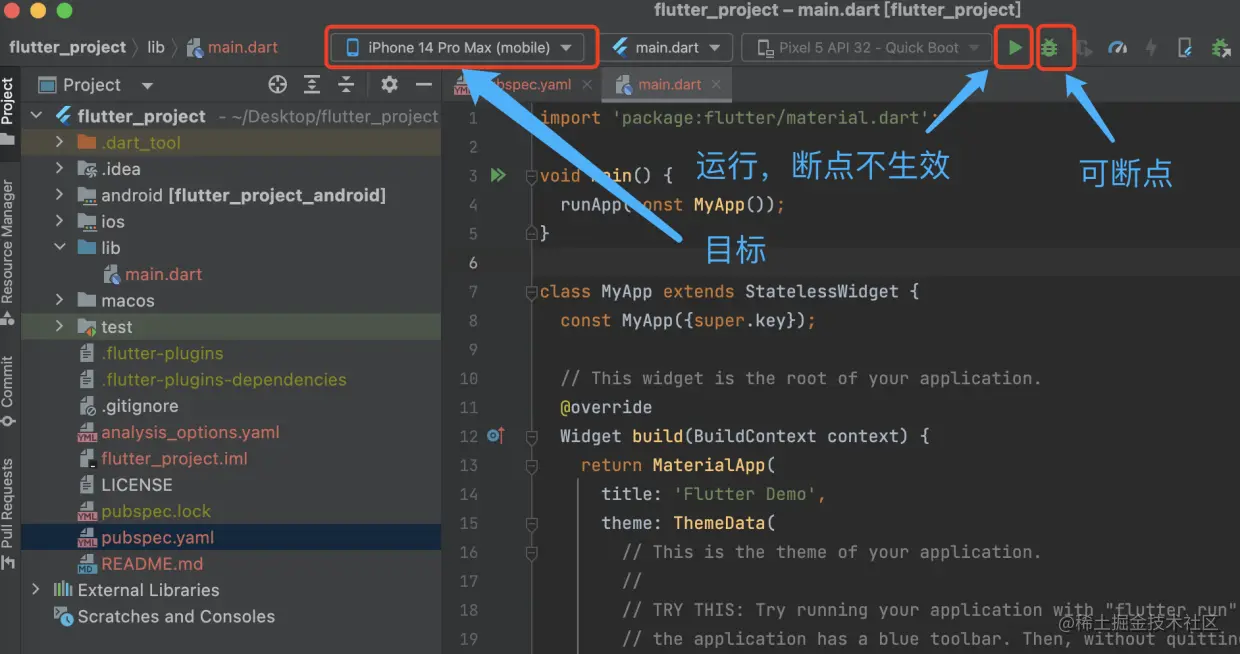Click the override gutter icon at line 12
Image resolution: width=1240 pixels, height=654 pixels.
coord(495,436)
